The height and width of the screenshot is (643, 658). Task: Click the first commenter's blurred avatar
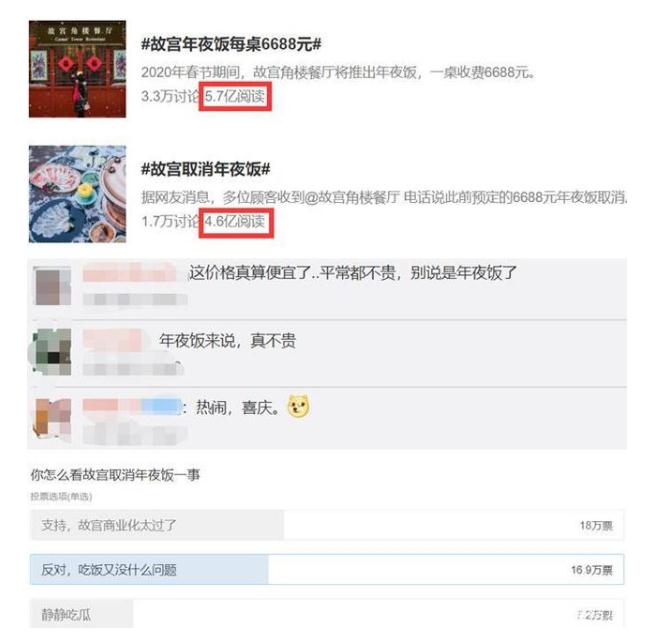pos(52,287)
